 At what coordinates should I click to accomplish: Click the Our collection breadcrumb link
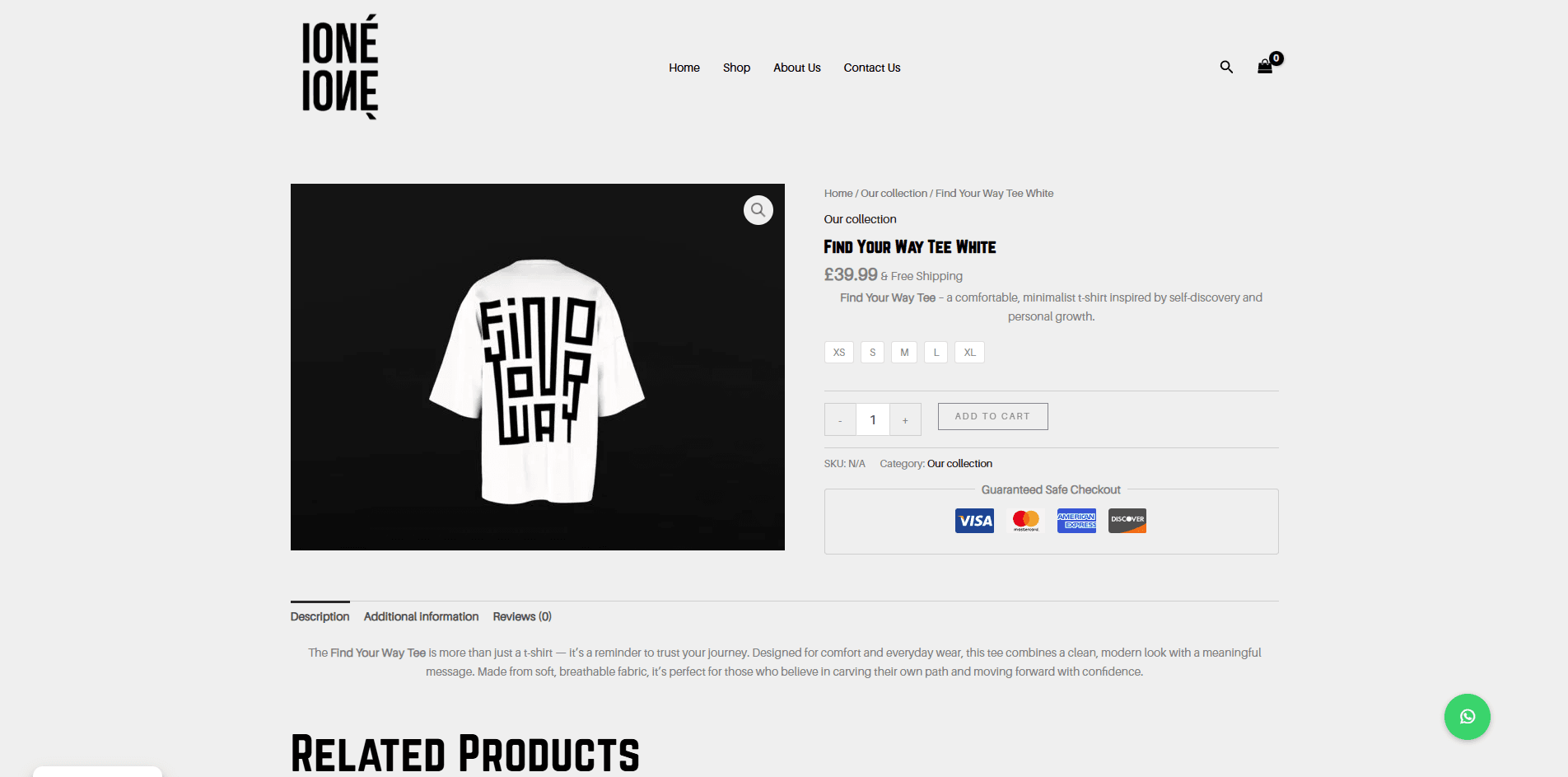click(894, 194)
